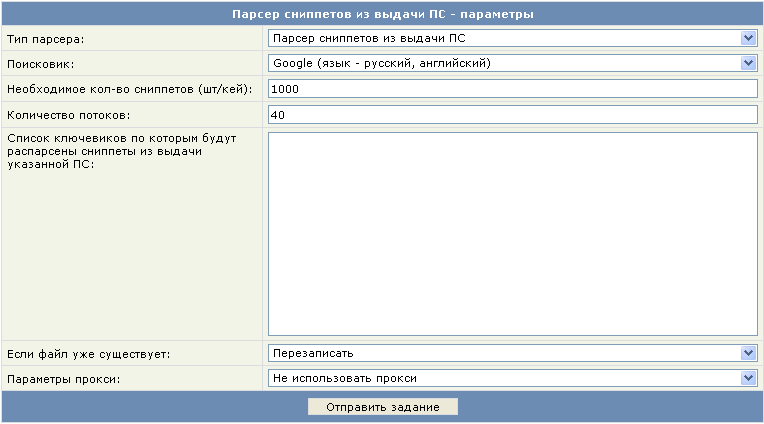Click the 'Парсер сниппетов из выдачи ПС' selected value

[370, 38]
